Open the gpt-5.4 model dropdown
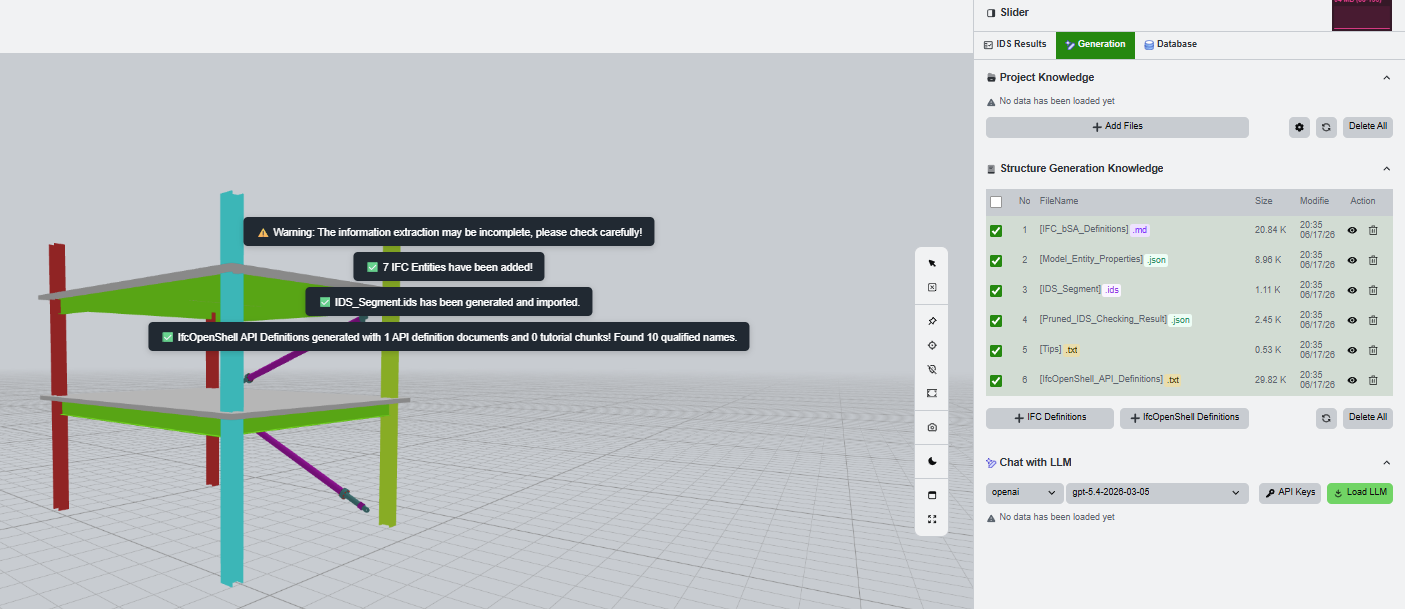 pos(1158,493)
